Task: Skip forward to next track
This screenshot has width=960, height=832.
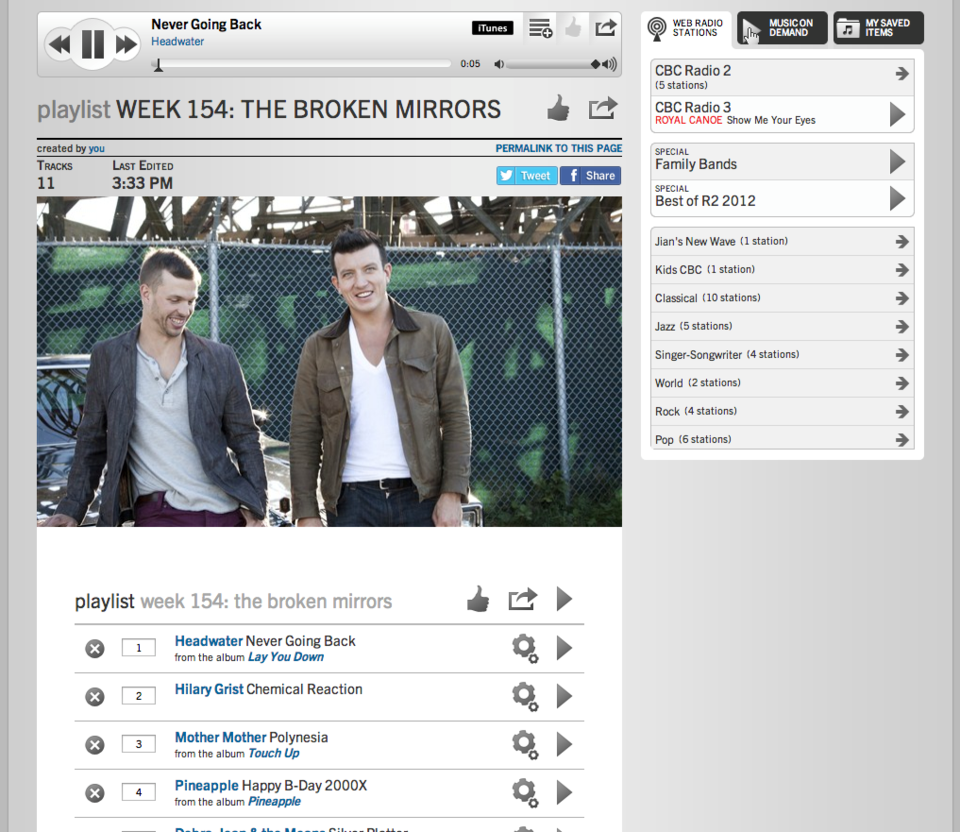Action: (x=126, y=45)
